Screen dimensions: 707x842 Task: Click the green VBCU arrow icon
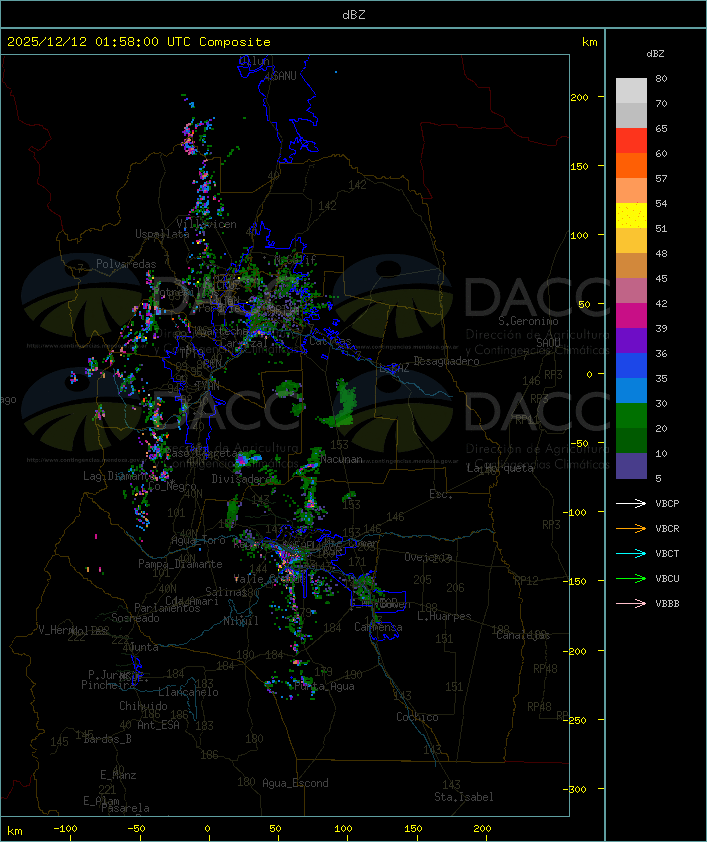click(x=631, y=578)
